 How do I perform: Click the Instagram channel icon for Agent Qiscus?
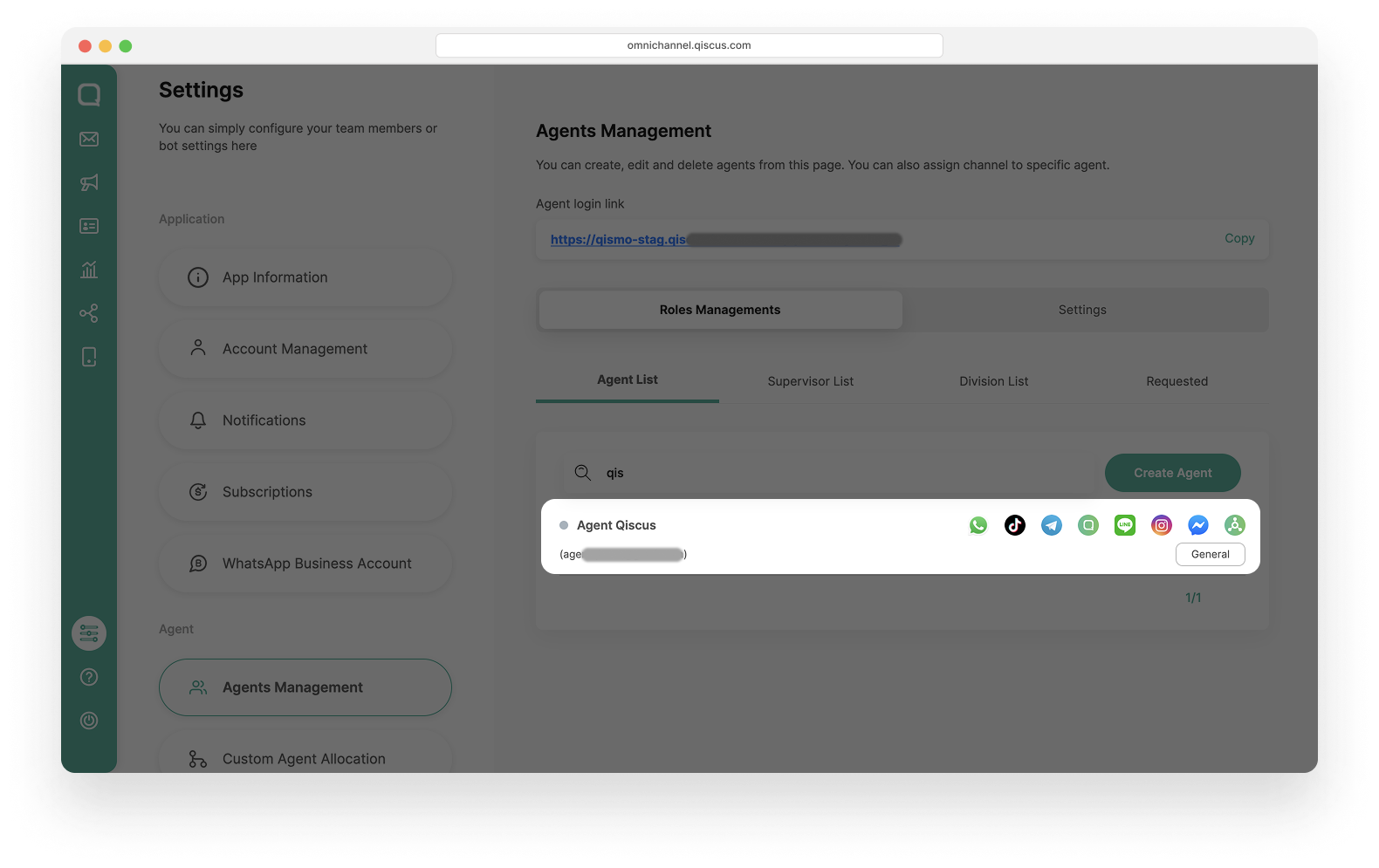[x=1162, y=525]
